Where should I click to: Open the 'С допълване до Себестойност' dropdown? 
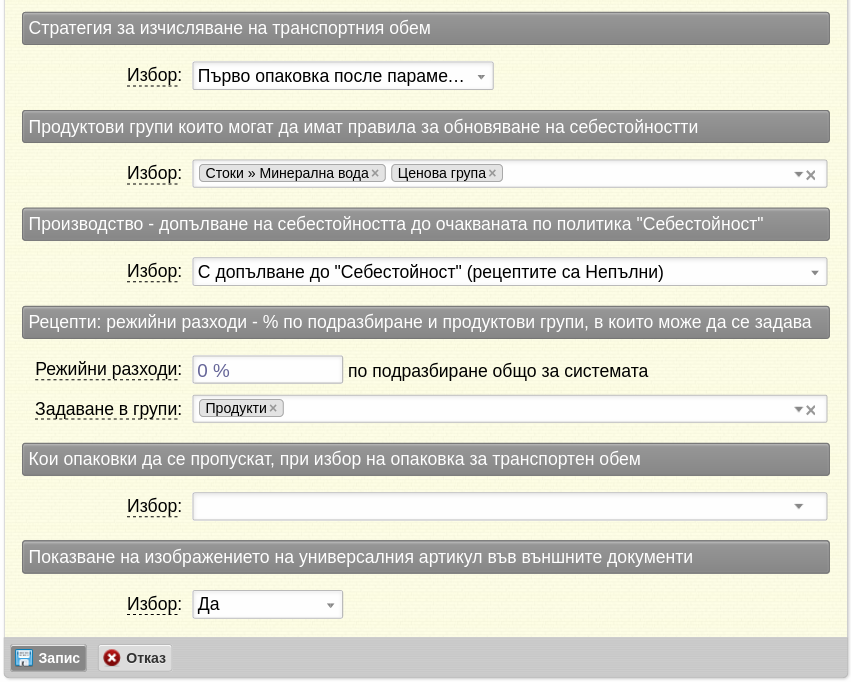(510, 272)
